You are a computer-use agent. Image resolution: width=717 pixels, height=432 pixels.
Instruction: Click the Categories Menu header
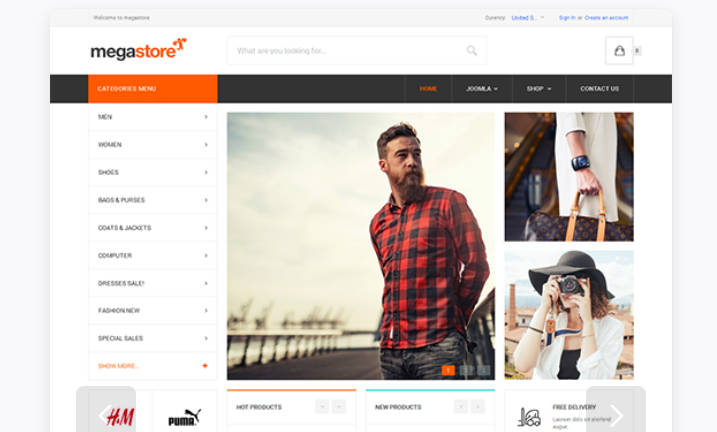point(153,89)
